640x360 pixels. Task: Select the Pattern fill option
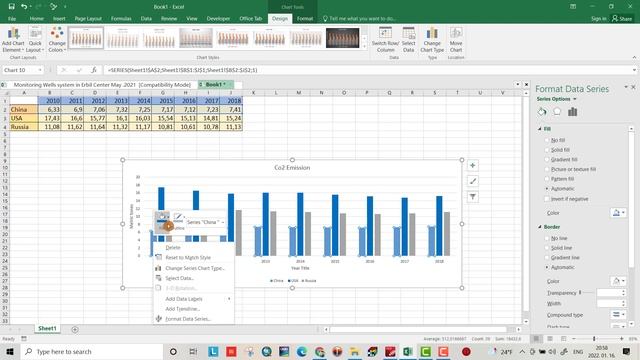coord(547,179)
